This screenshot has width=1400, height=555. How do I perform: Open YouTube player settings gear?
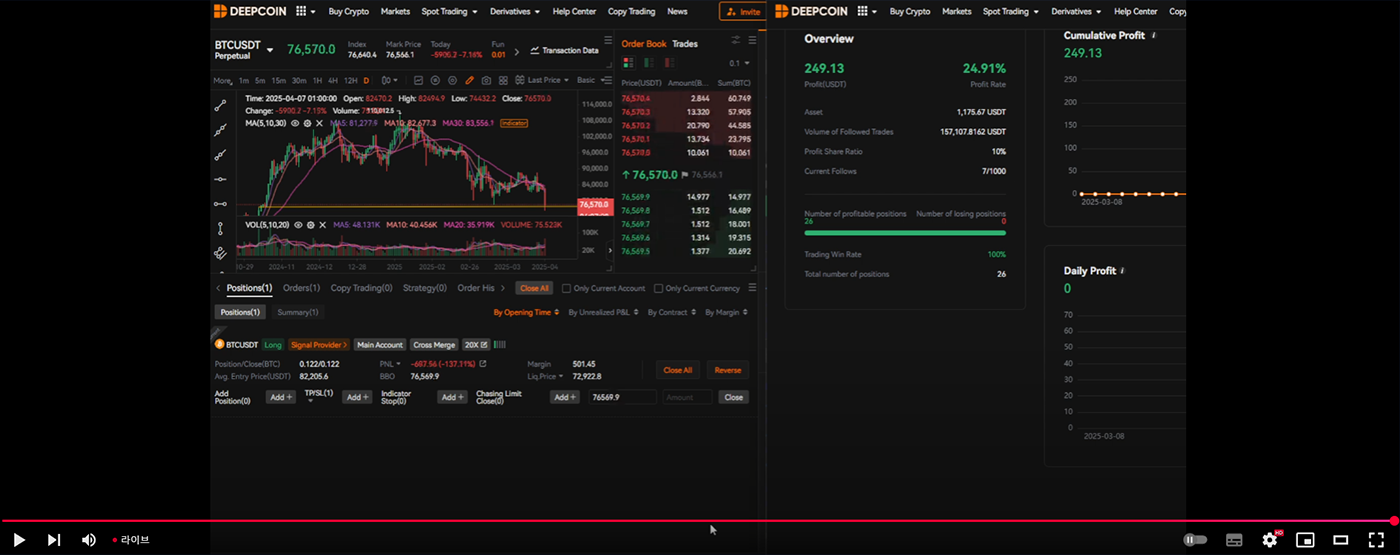[1269, 540]
